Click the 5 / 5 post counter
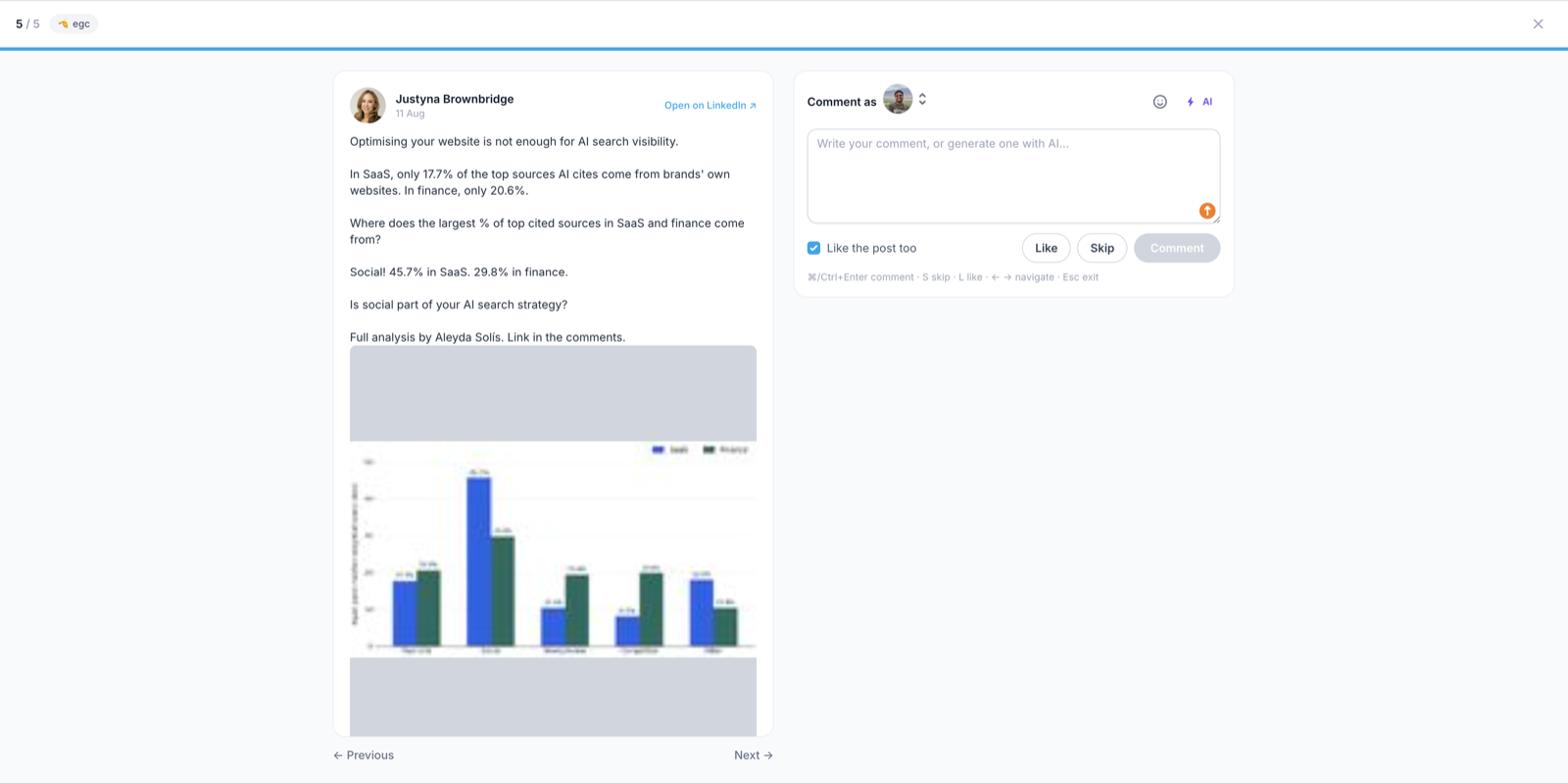Image resolution: width=1568 pixels, height=783 pixels. coord(27,24)
